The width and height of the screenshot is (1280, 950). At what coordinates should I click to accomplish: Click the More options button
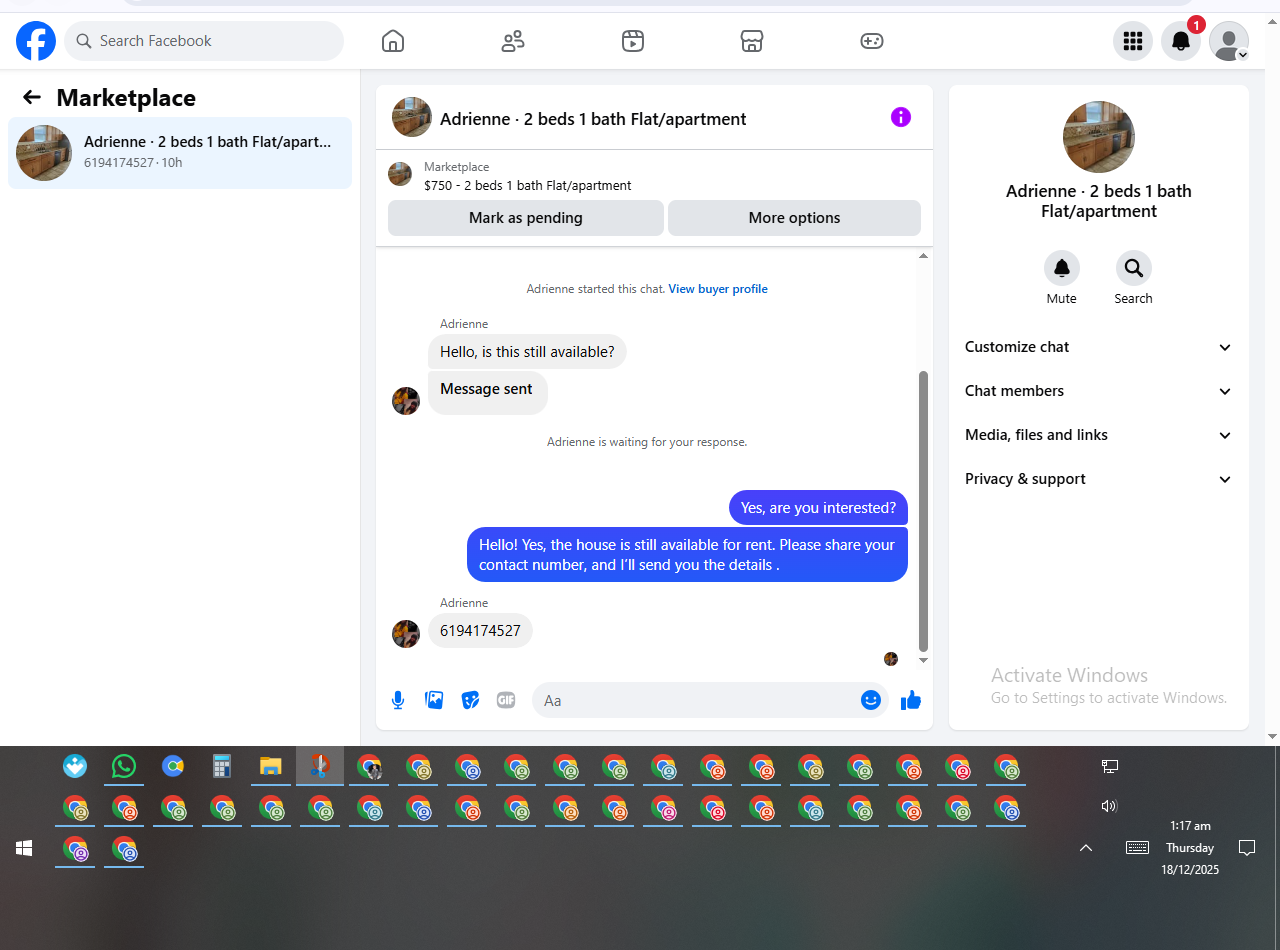click(794, 218)
